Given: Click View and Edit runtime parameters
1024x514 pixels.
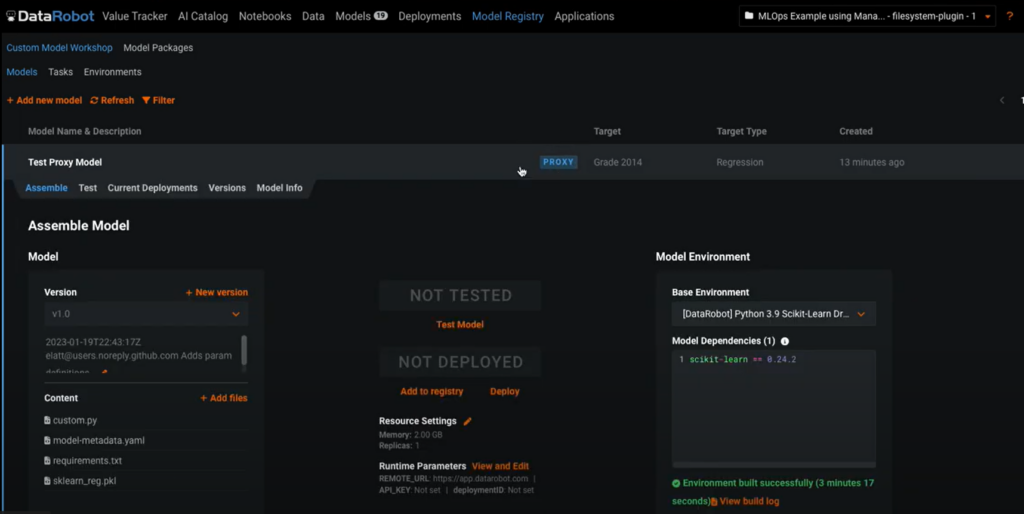Looking at the screenshot, I should coord(500,466).
